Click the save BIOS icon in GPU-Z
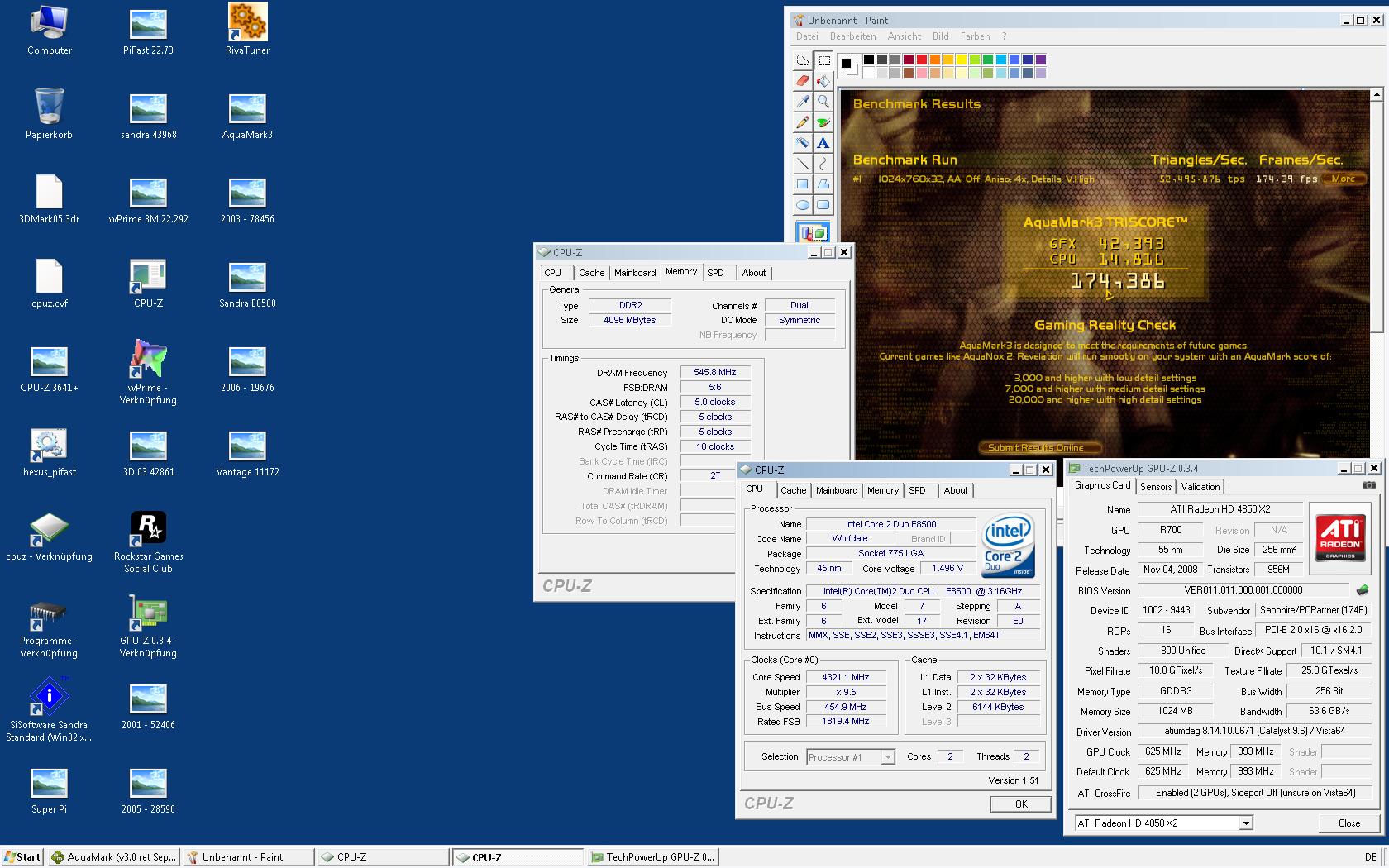Viewport: 1389px width, 868px height. (1362, 590)
